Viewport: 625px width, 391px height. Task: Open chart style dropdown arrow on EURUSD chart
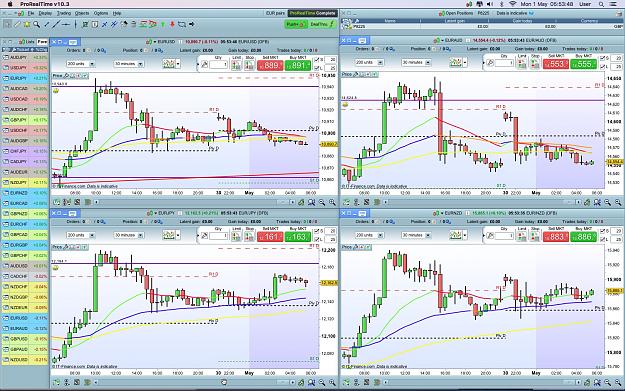point(178,64)
